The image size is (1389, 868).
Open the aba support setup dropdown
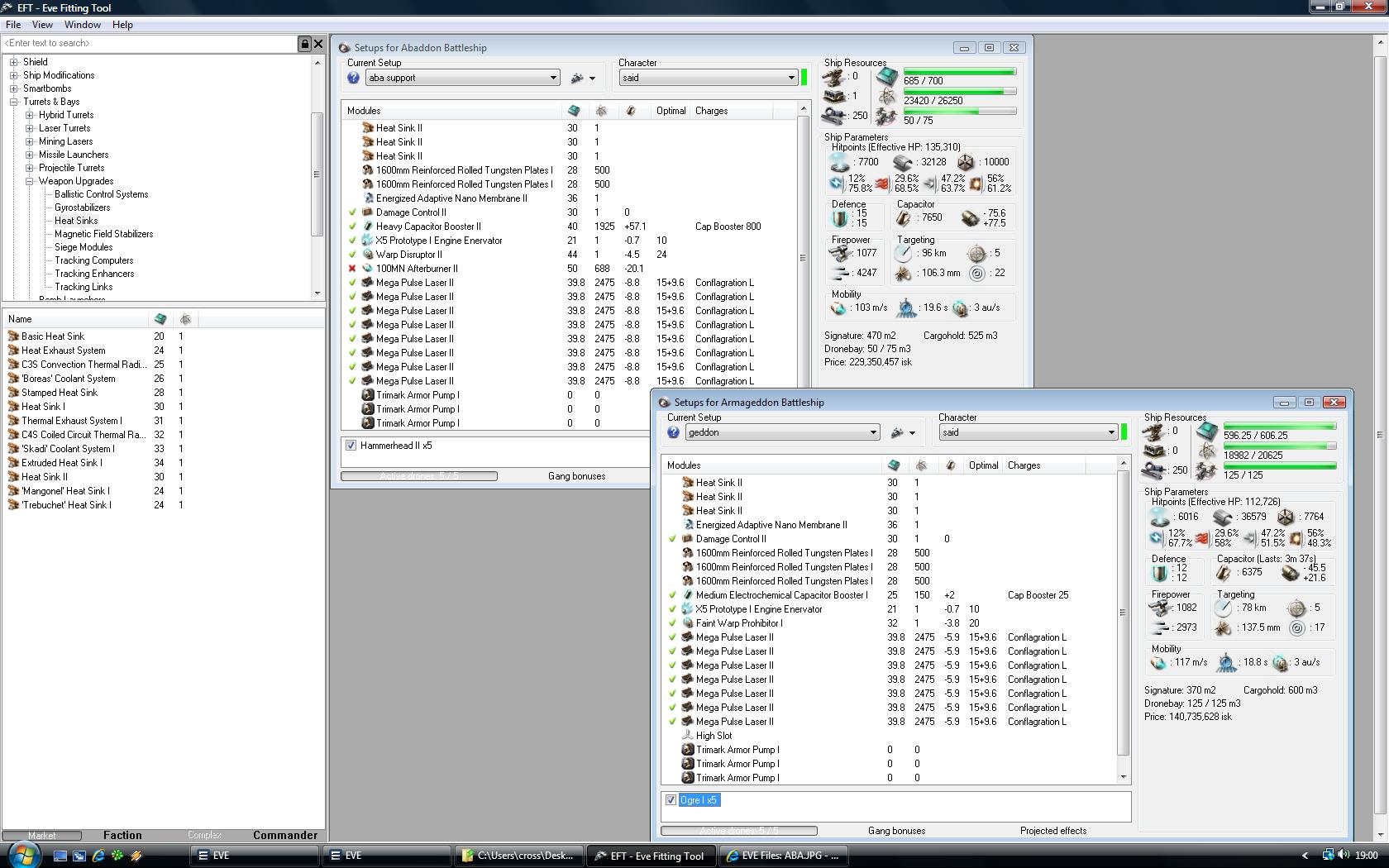coord(553,78)
